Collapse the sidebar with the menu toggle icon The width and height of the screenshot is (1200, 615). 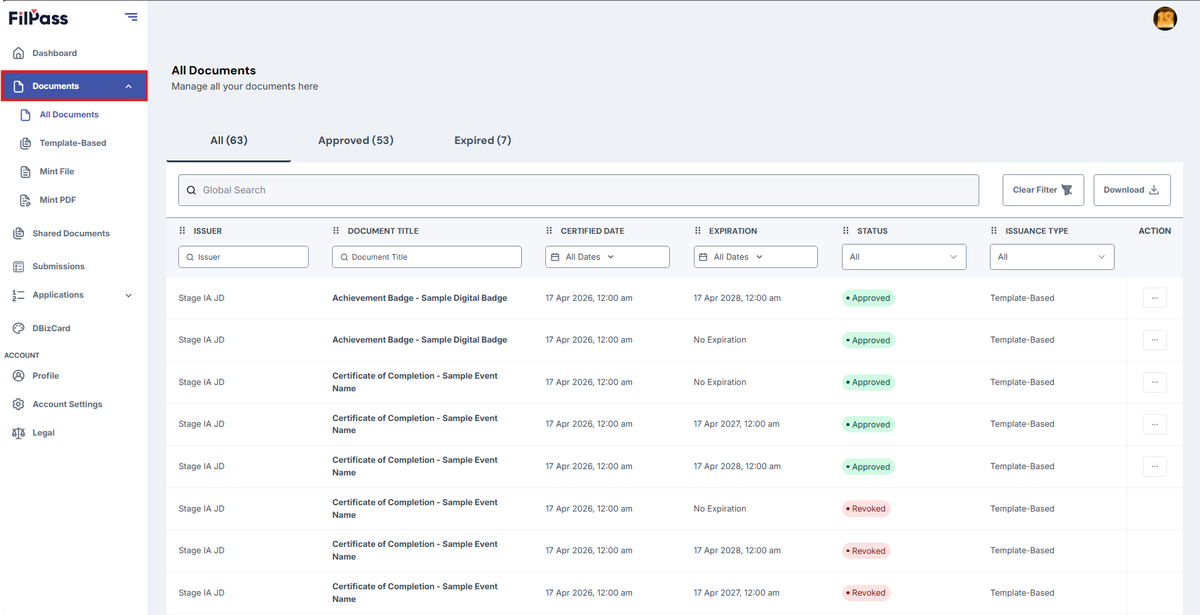[131, 17]
